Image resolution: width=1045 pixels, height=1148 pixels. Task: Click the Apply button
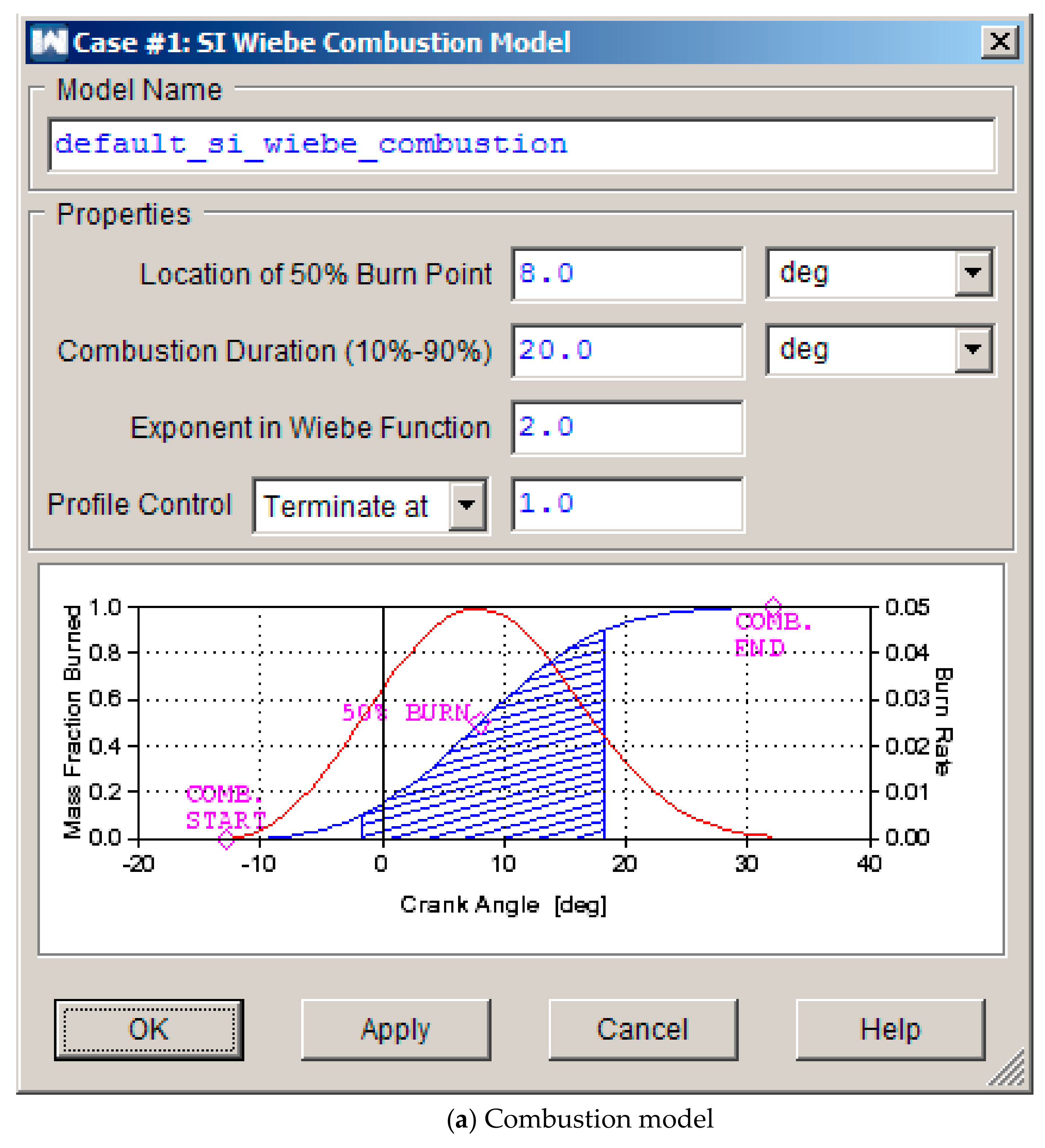pos(395,1030)
